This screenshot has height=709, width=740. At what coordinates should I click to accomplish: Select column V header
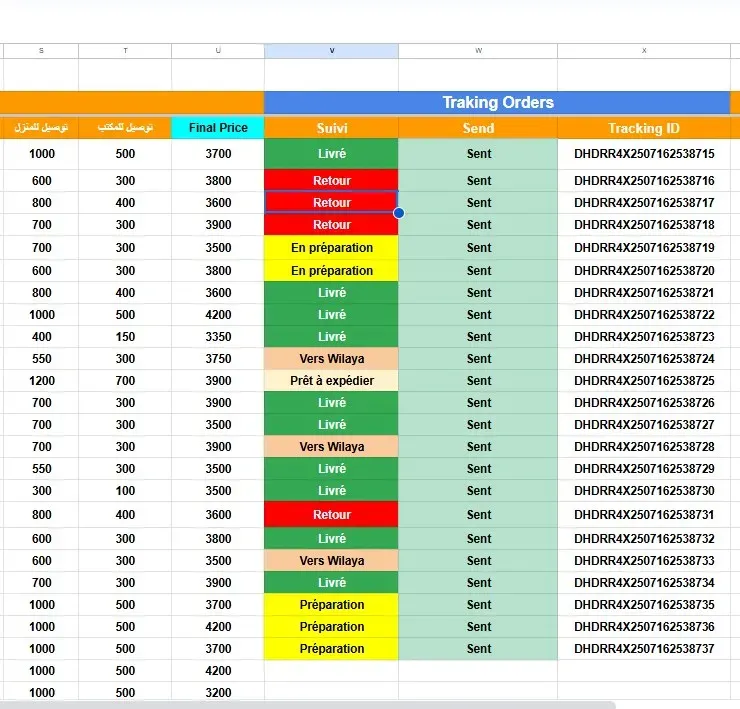[x=331, y=51]
